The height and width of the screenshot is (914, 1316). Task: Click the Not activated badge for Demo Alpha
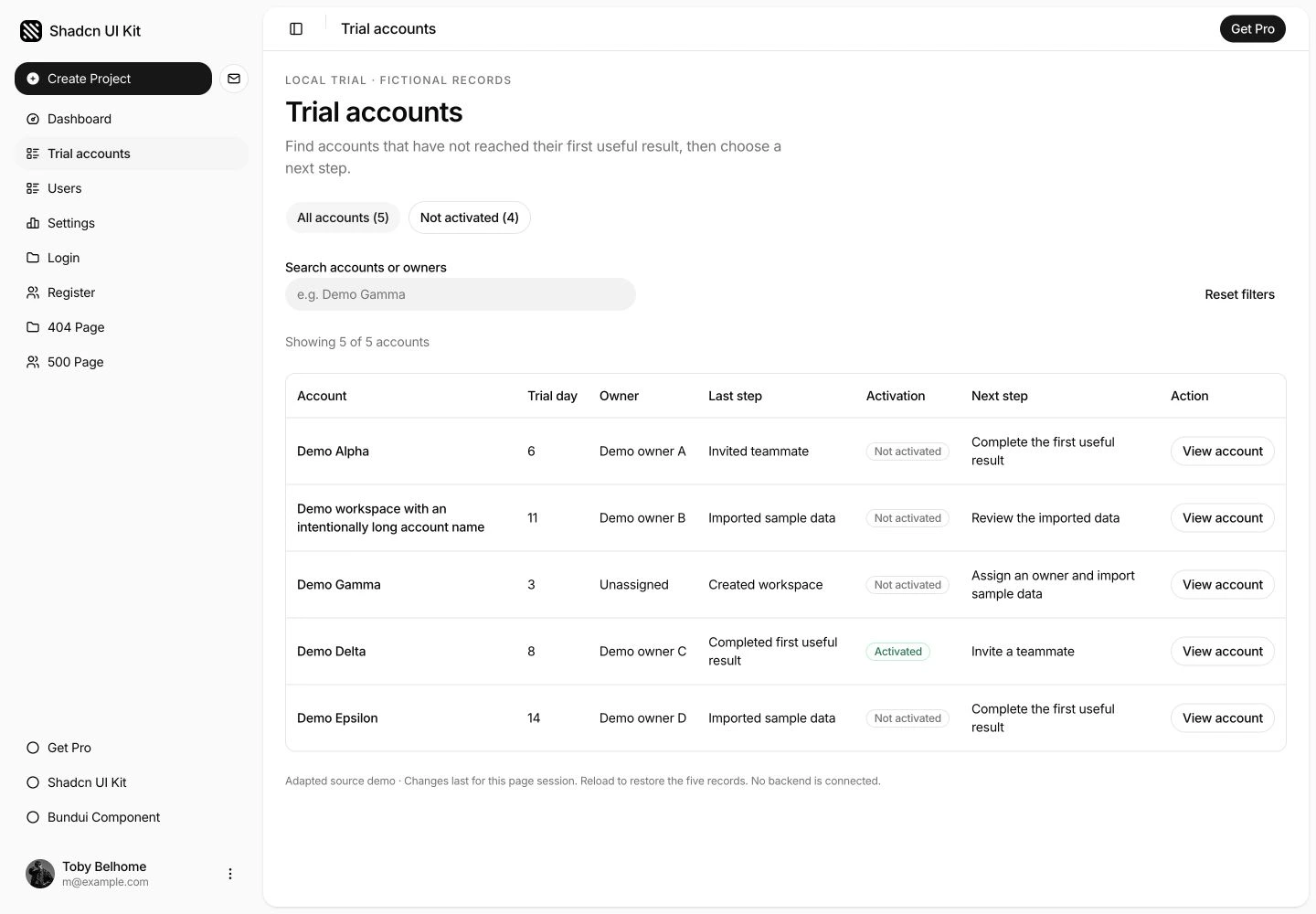907,452
